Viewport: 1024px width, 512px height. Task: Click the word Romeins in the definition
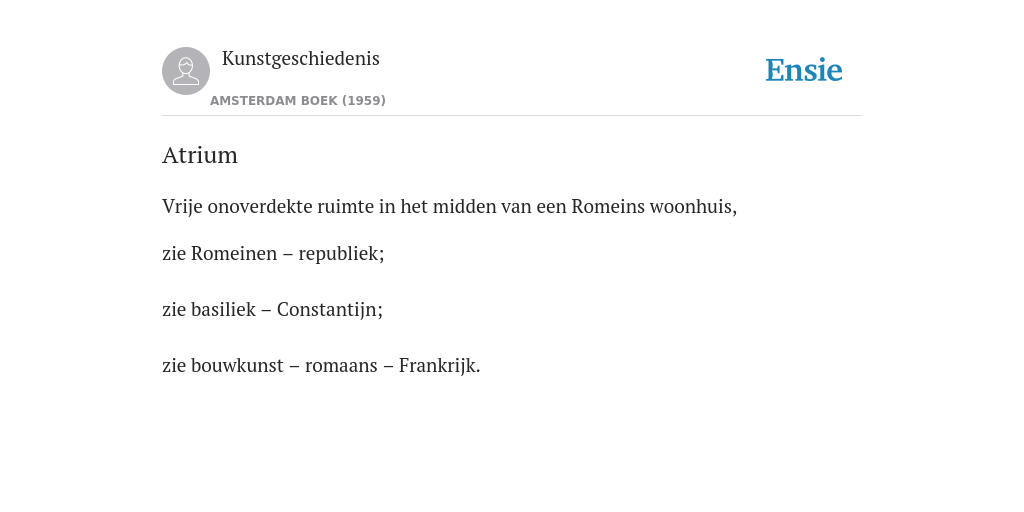tap(607, 206)
